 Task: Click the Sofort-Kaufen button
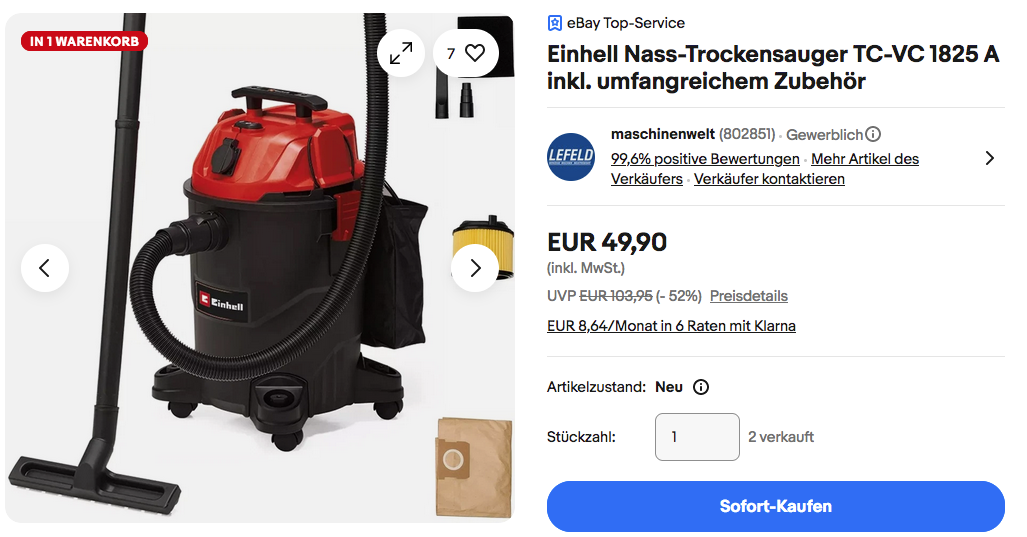[775, 506]
